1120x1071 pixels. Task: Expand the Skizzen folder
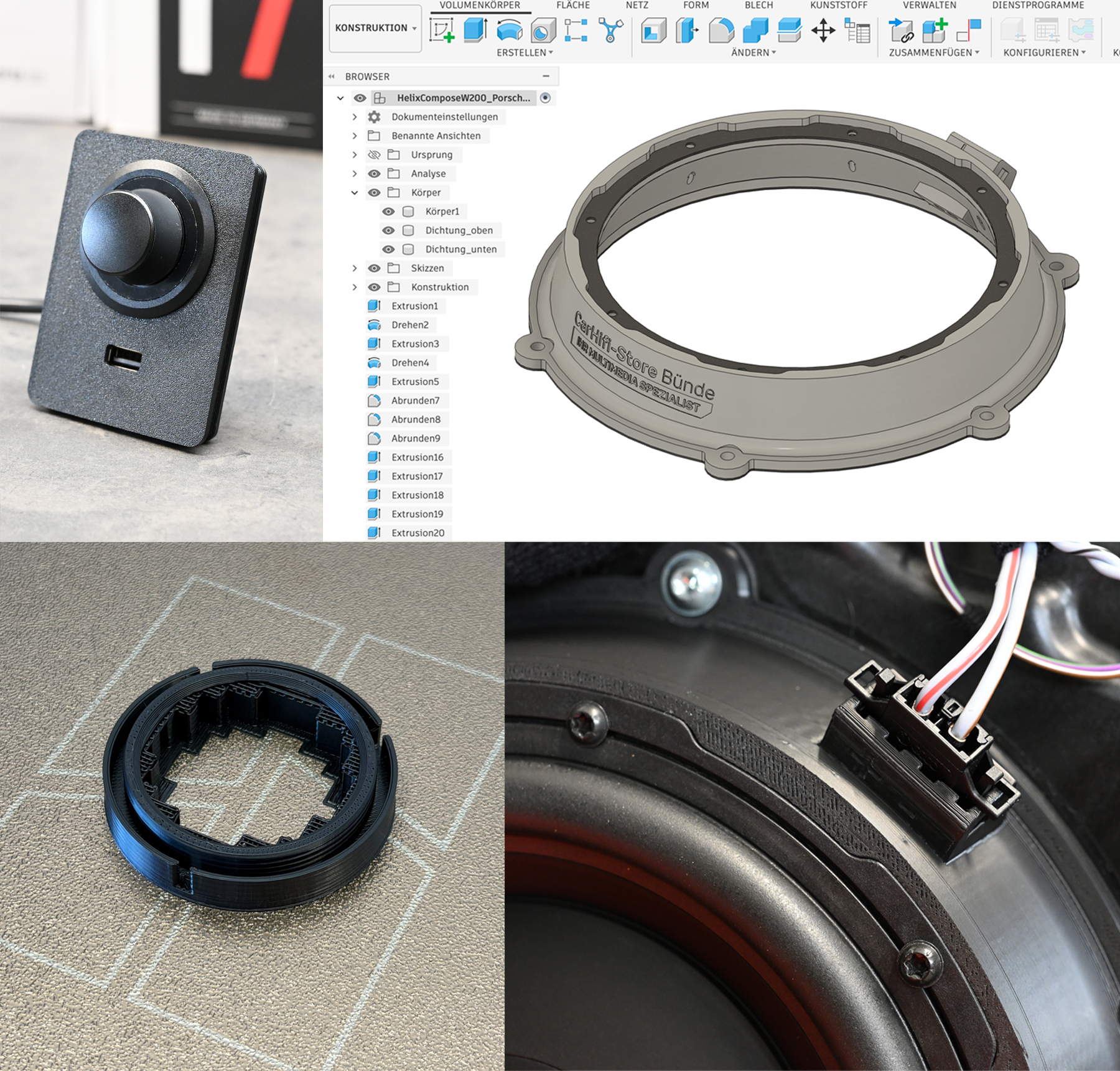click(355, 268)
